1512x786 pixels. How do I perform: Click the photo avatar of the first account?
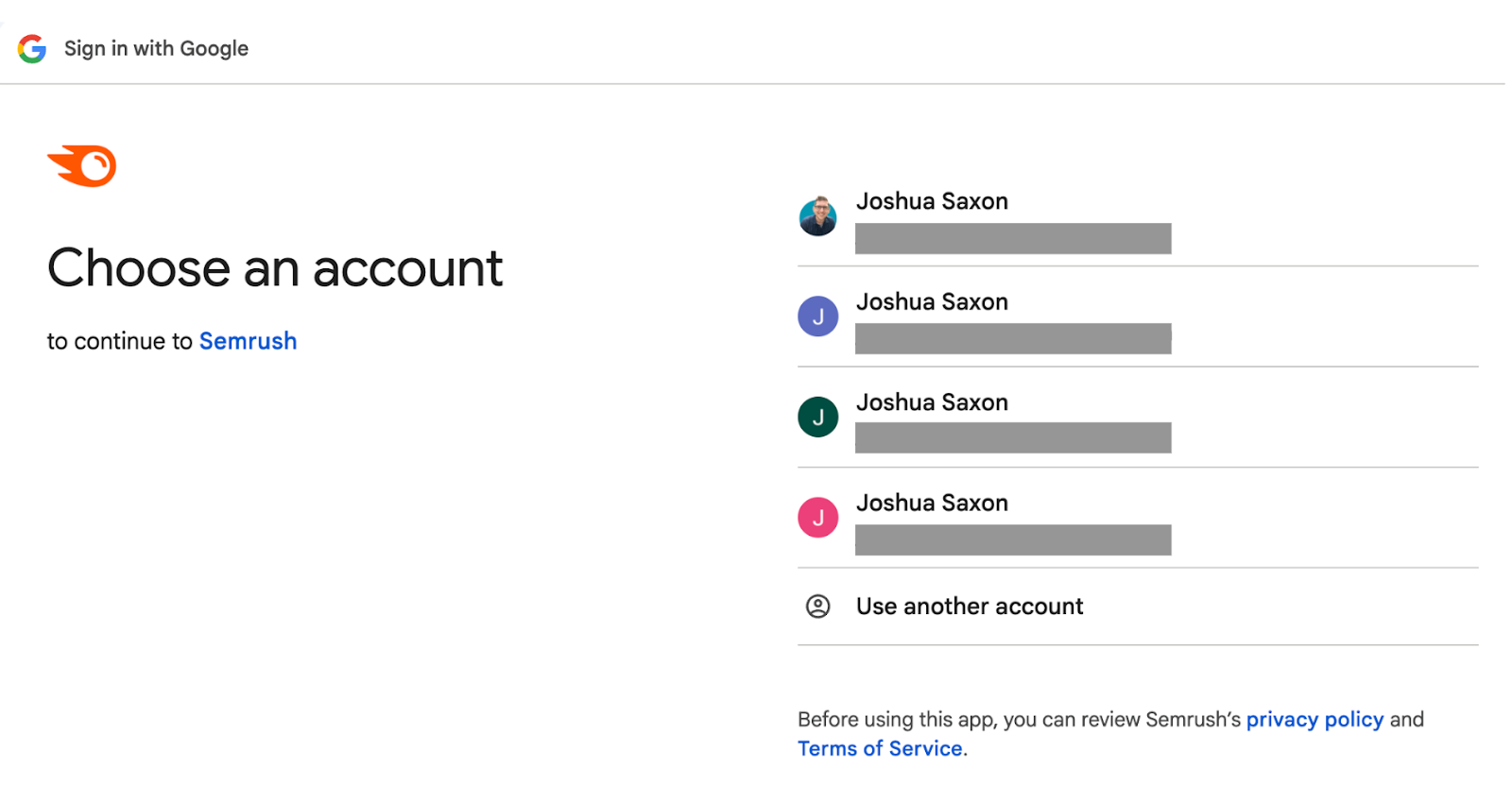pos(817,216)
